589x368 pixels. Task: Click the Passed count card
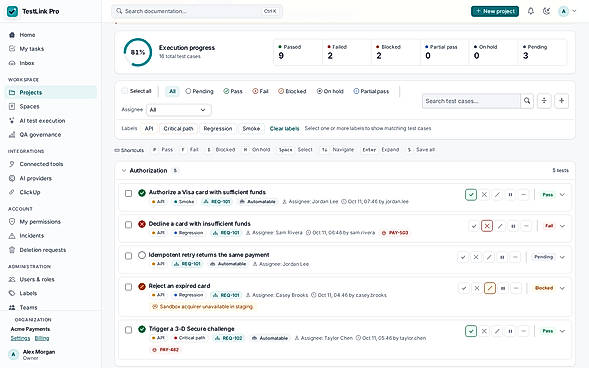tap(298, 52)
